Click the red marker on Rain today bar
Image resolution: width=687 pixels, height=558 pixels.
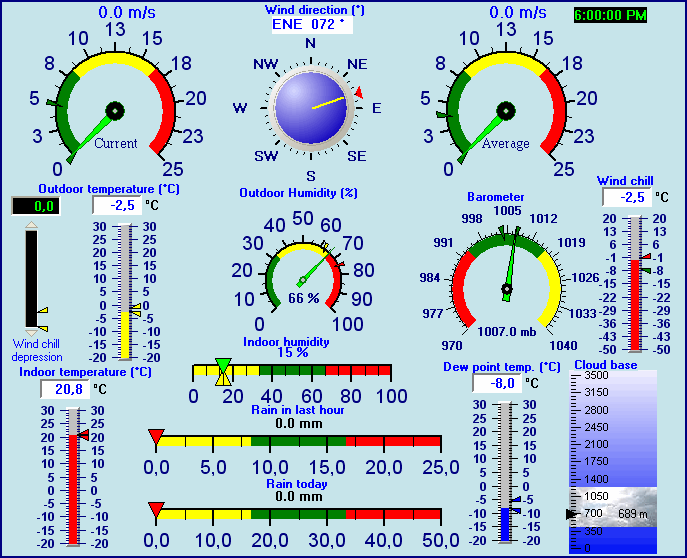tap(156, 510)
